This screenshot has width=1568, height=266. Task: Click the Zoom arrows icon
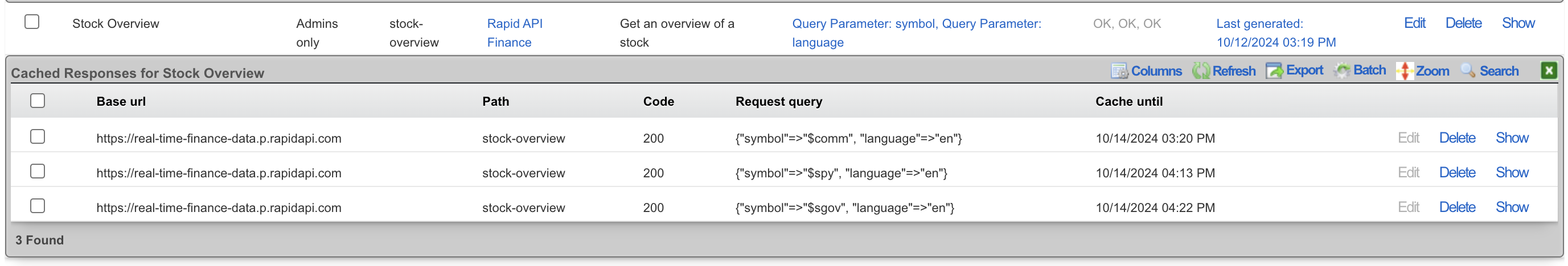(1404, 71)
